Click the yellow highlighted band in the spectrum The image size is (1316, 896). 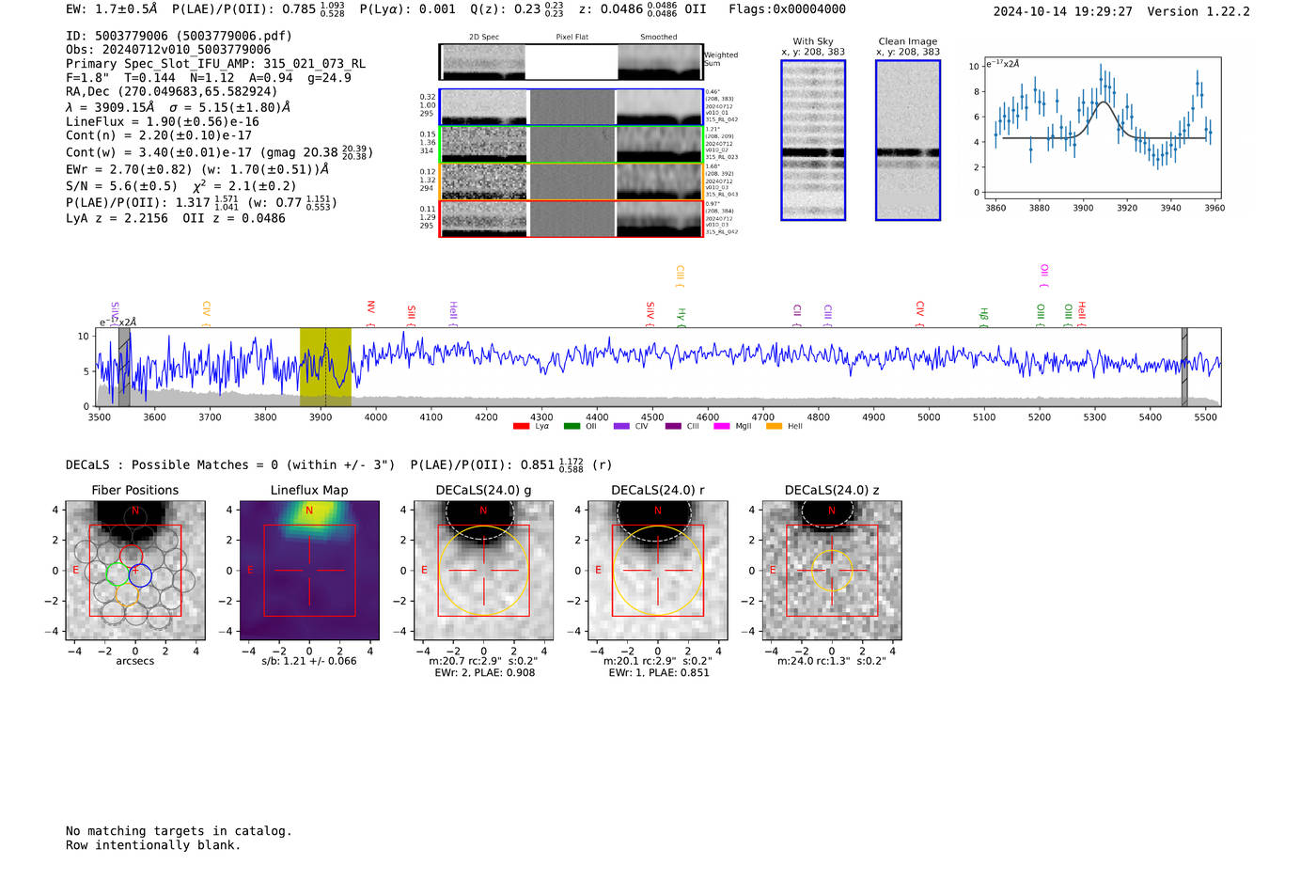pyautogui.click(x=325, y=367)
